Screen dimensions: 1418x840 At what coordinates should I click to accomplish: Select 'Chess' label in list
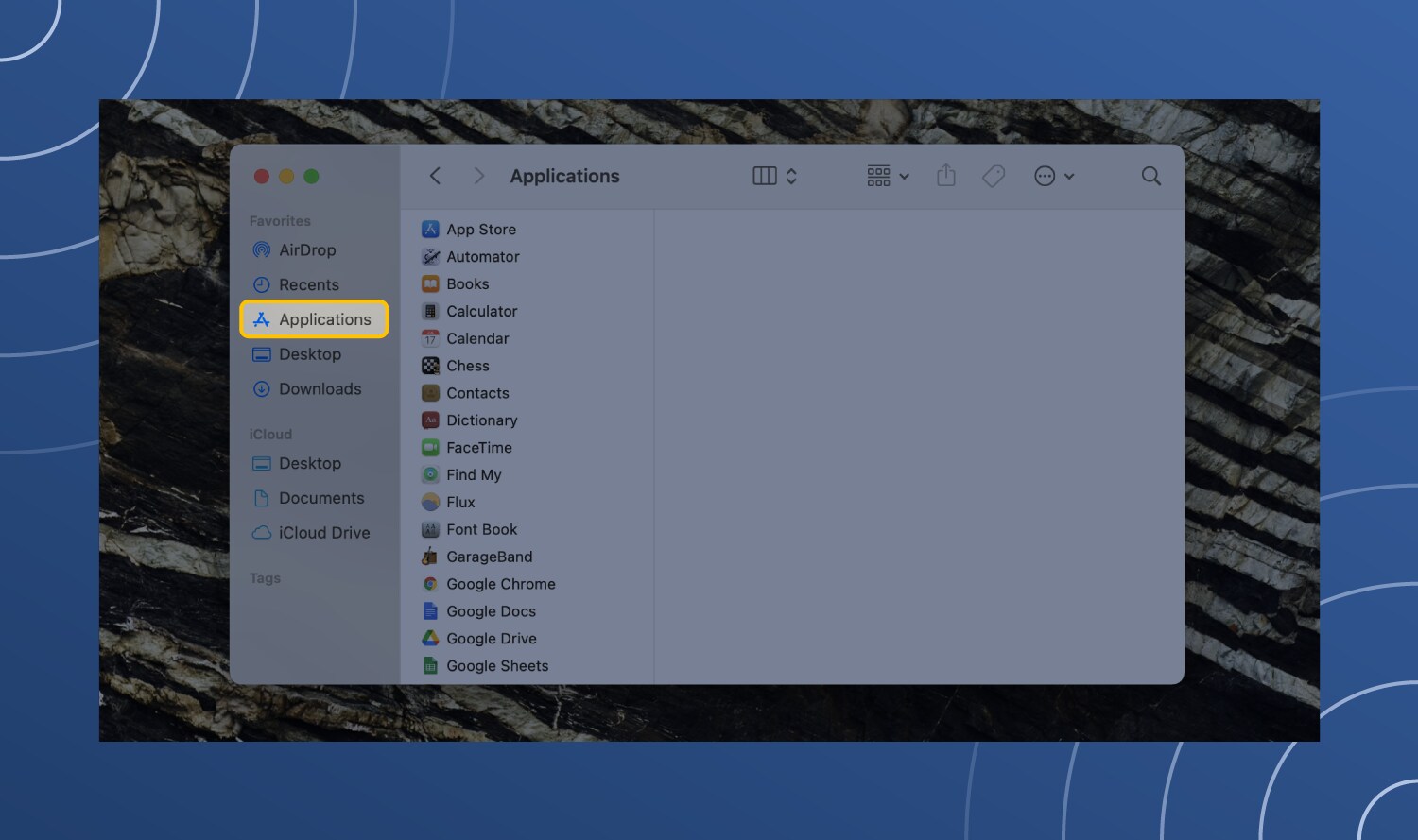(468, 366)
